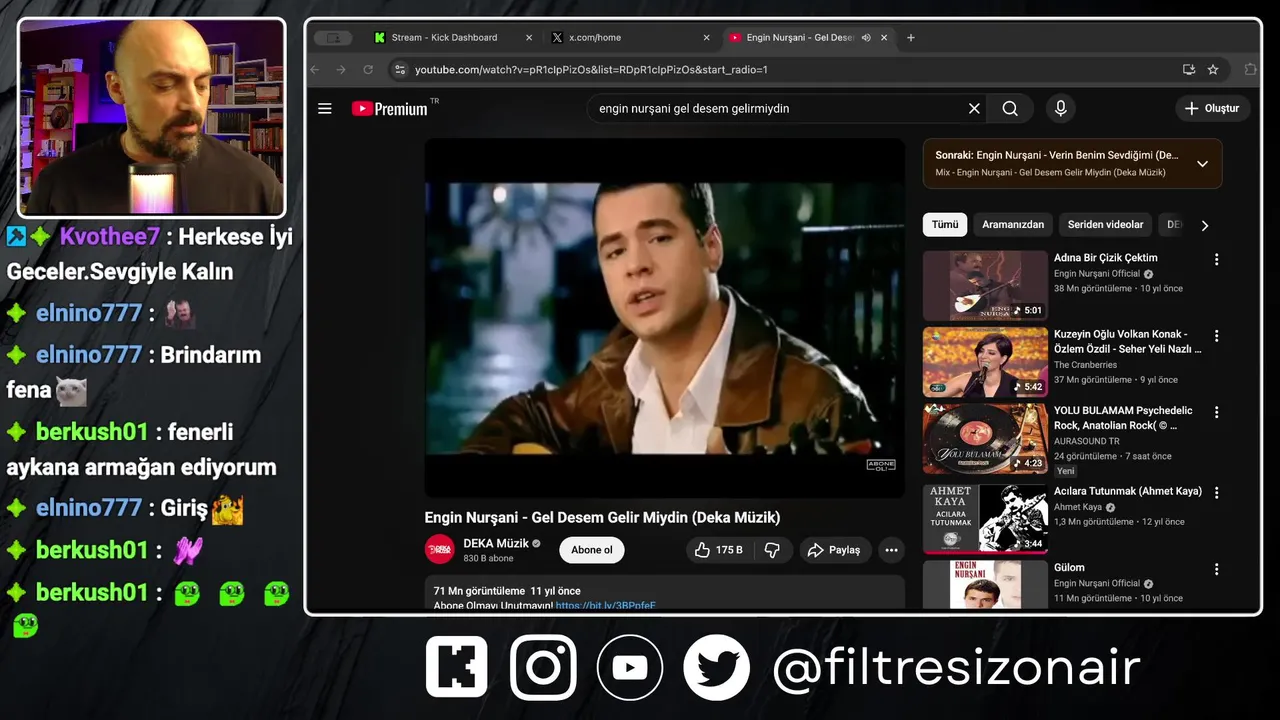Click ABONE OL watermark on video
Image resolution: width=1280 pixels, height=720 pixels.
pos(880,465)
